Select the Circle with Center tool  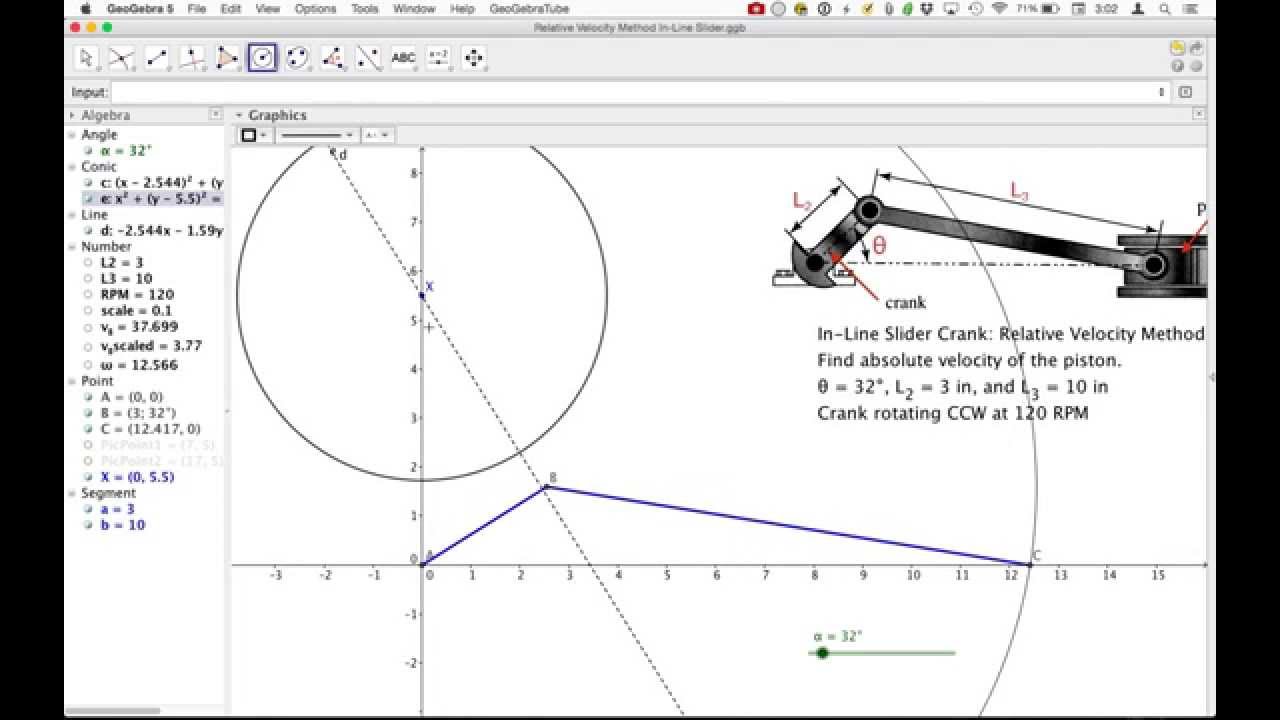[262, 58]
